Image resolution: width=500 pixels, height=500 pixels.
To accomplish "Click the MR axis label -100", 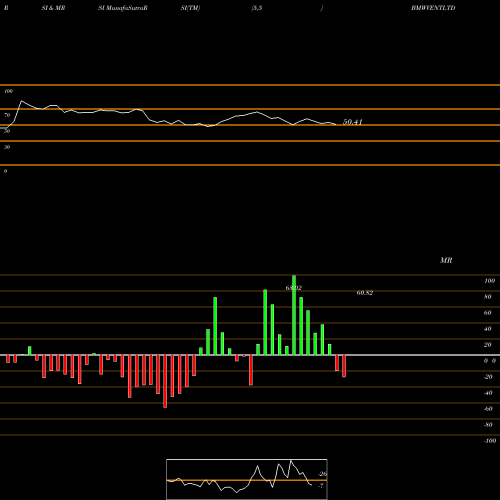I will (490, 441).
